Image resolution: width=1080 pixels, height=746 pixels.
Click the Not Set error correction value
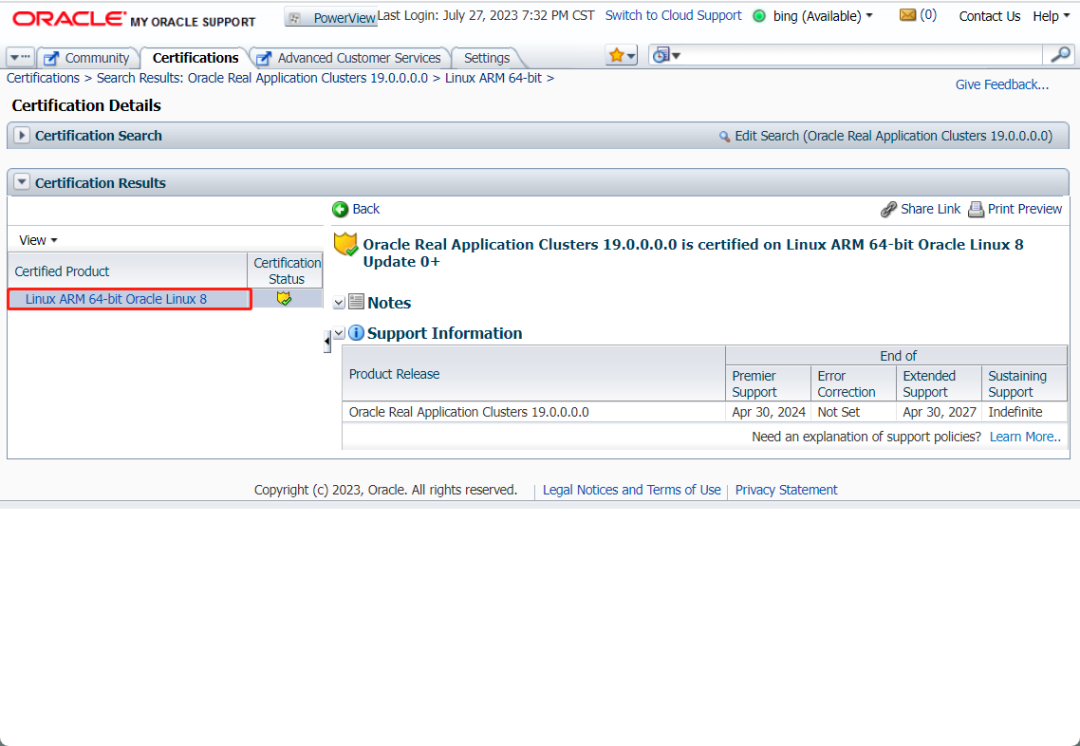coord(838,412)
